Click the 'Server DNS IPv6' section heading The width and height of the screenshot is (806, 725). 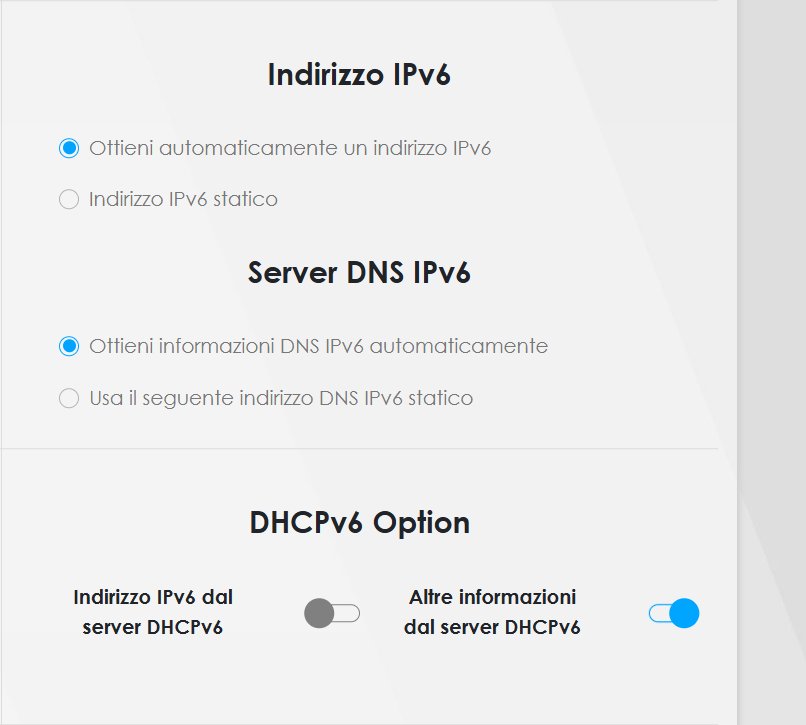359,274
